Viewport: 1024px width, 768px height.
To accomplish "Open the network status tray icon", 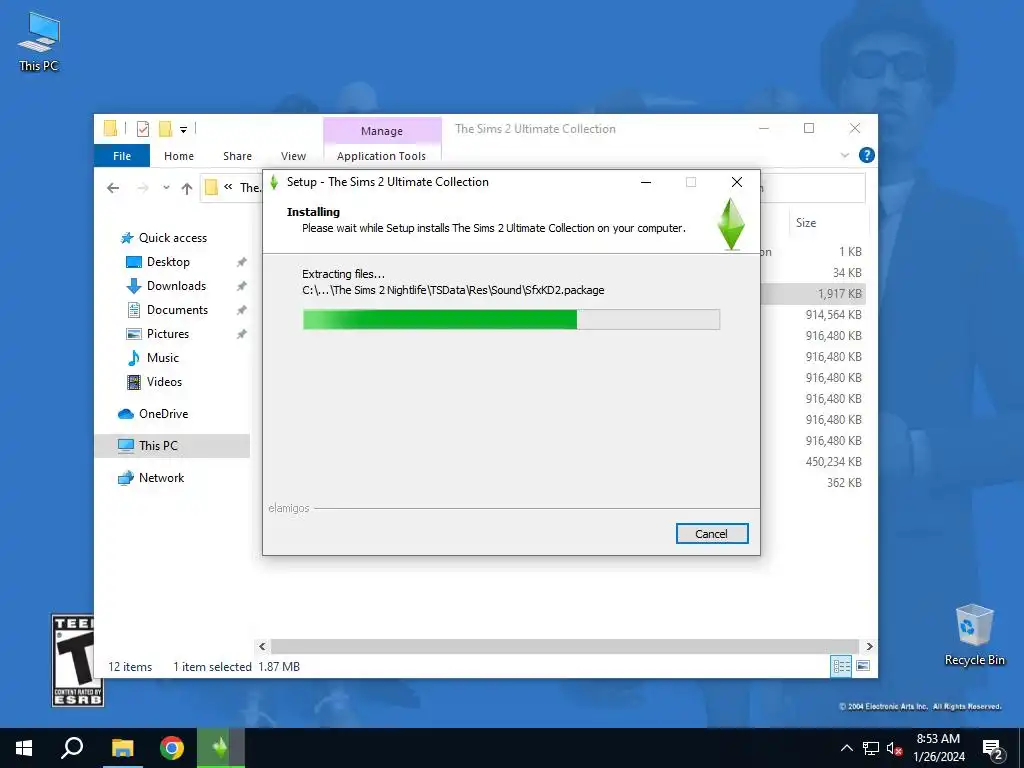I will coord(871,748).
